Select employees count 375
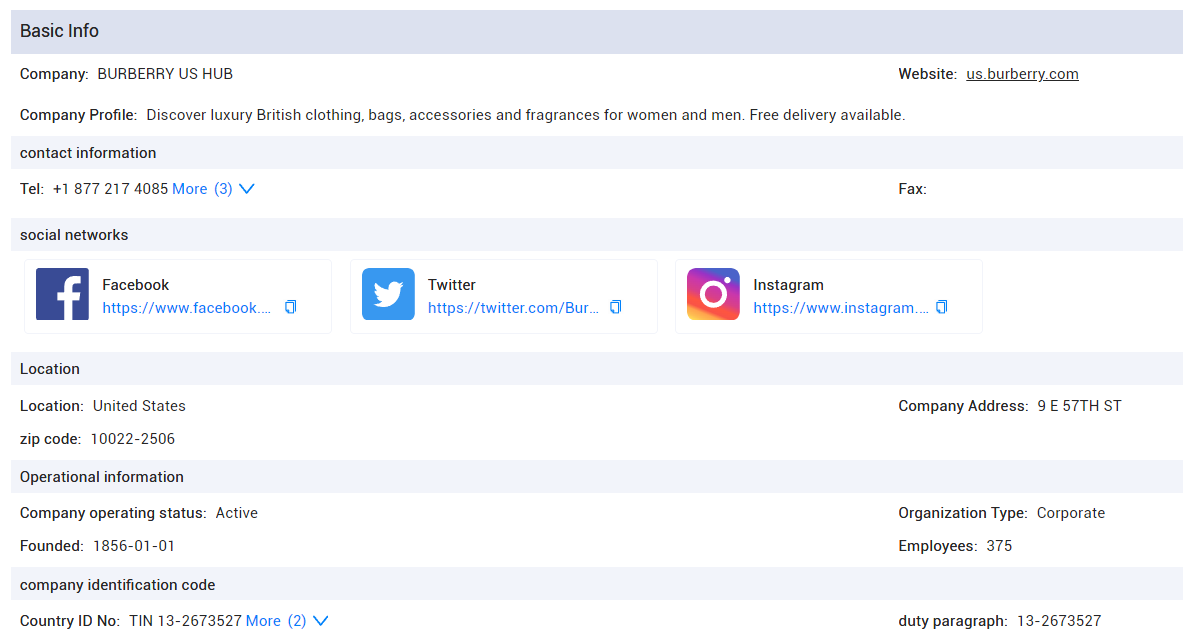Viewport: 1183px width, 638px height. (999, 546)
